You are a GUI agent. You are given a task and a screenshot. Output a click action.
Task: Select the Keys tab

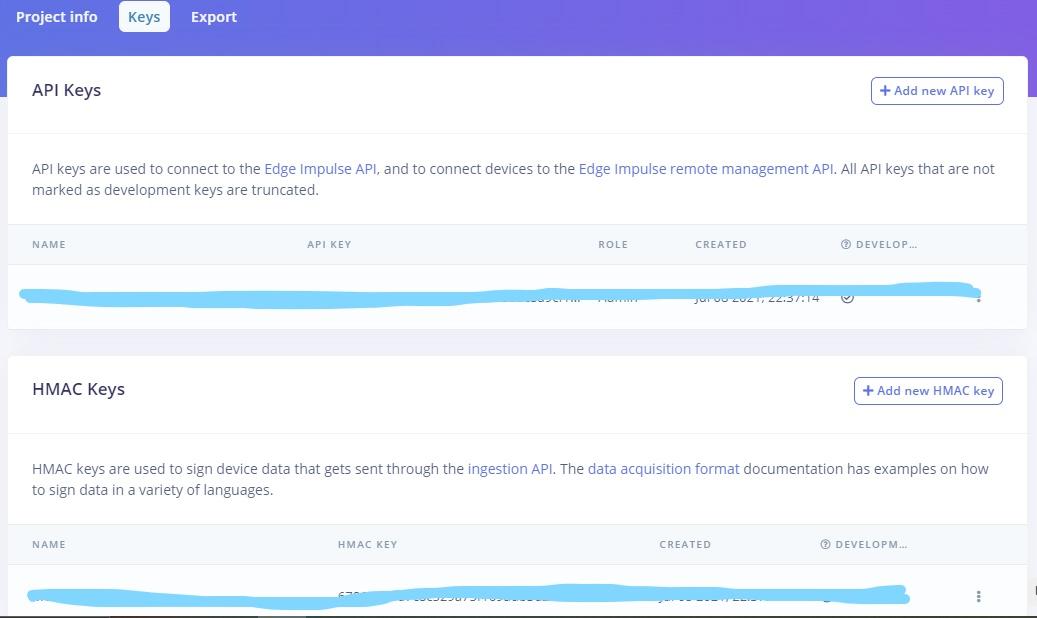(144, 17)
